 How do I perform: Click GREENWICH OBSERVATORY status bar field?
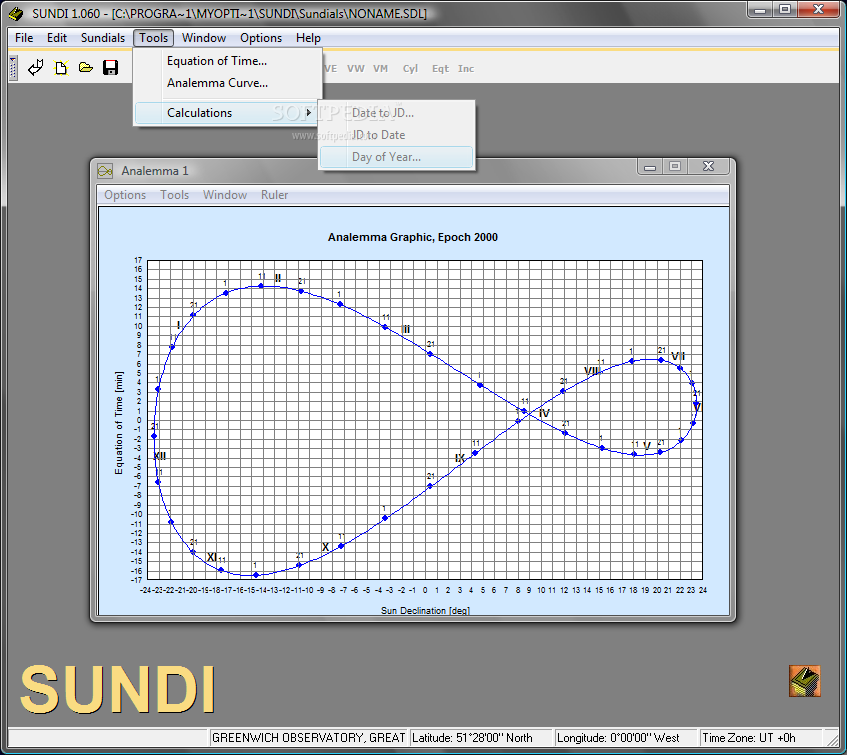(308, 738)
